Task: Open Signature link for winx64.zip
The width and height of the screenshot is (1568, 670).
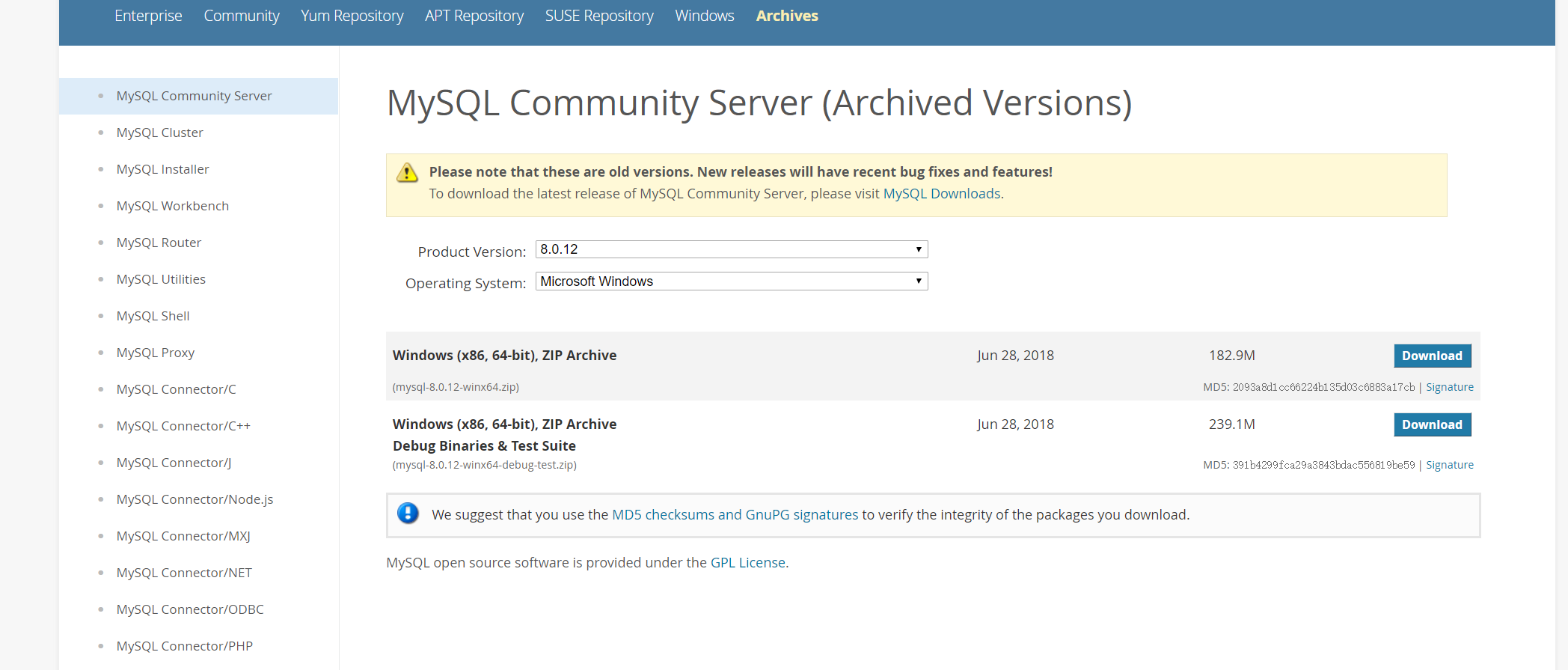Action: [1449, 387]
